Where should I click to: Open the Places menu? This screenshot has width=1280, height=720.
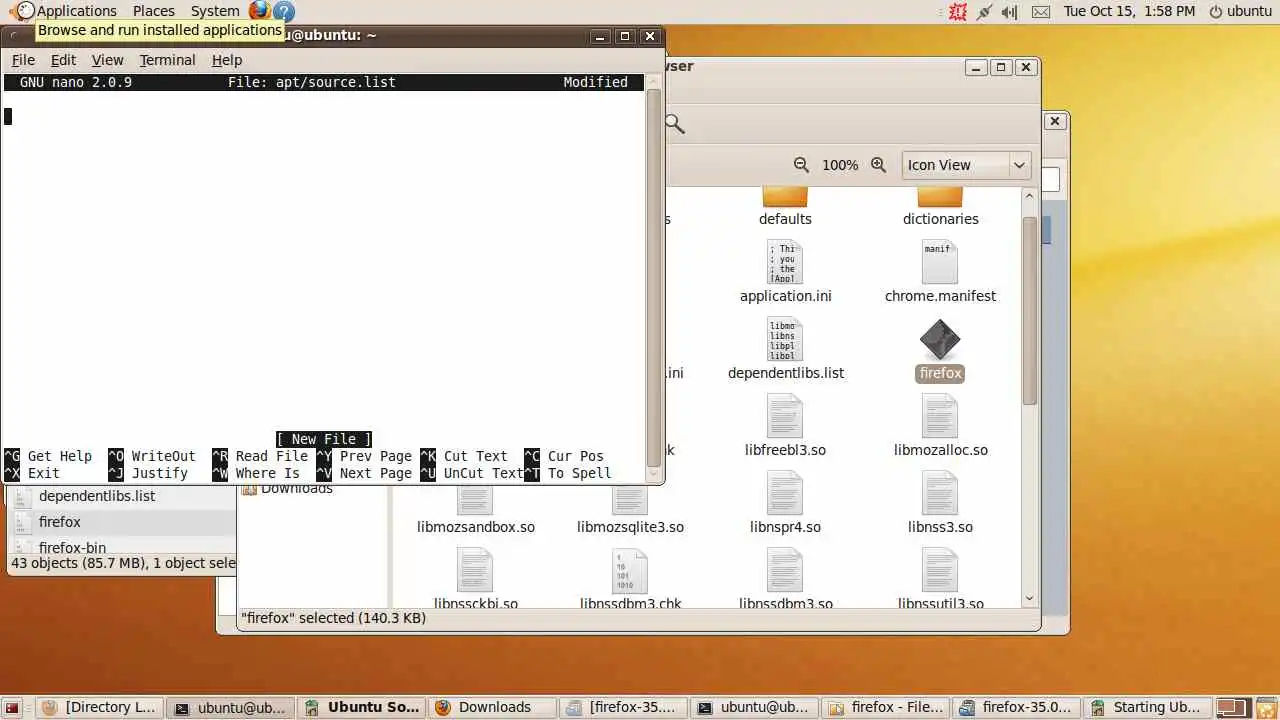pyautogui.click(x=154, y=11)
